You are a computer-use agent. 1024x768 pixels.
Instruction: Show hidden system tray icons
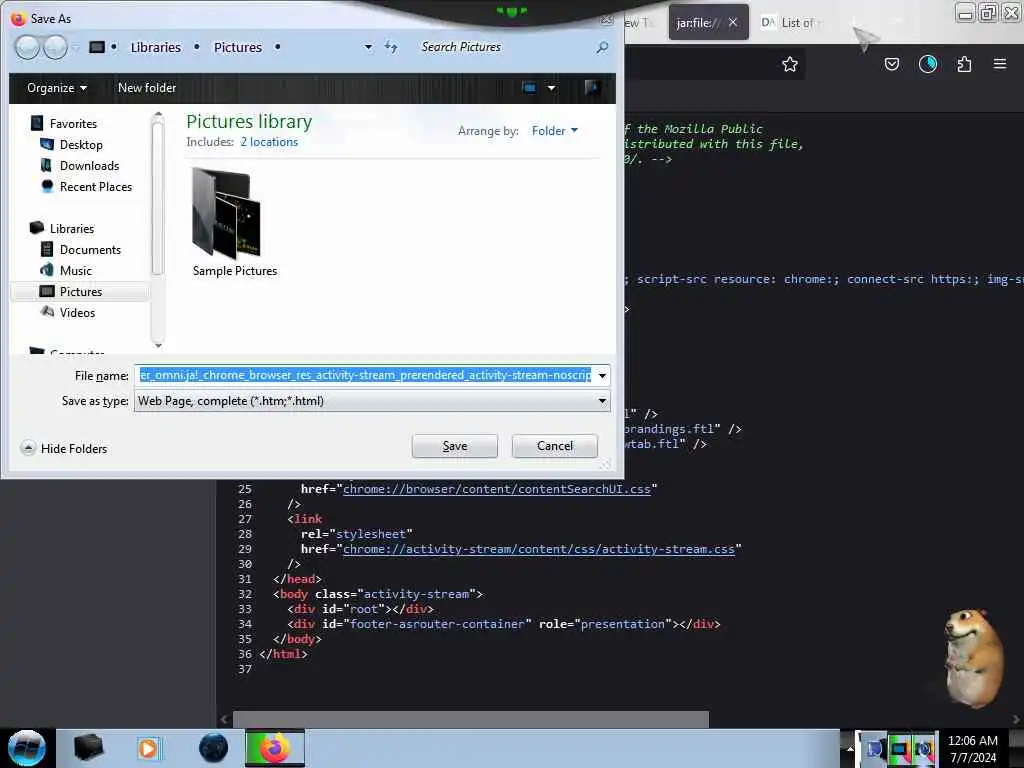(849, 748)
